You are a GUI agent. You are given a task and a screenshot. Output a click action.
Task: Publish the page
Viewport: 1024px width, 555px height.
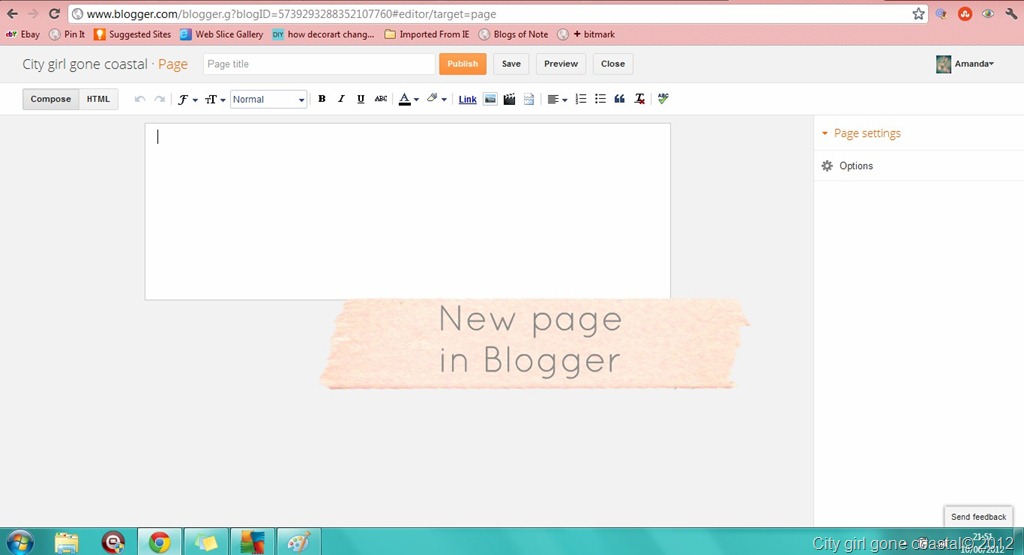(462, 64)
